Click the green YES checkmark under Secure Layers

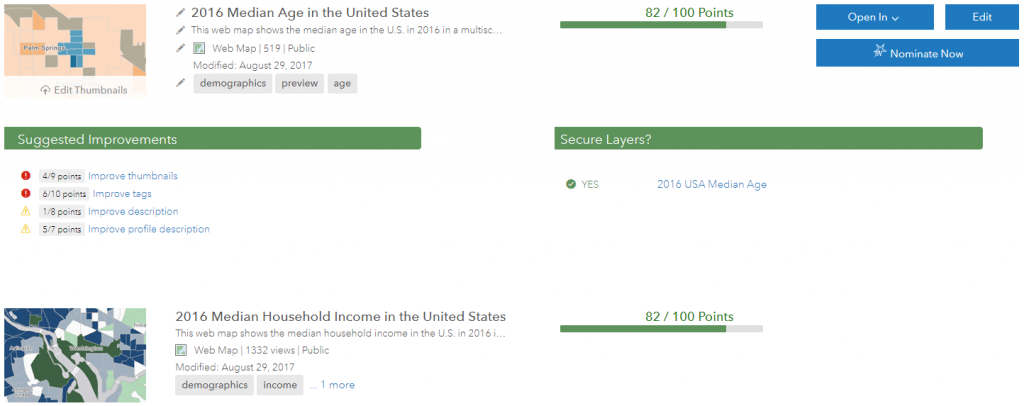click(570, 184)
